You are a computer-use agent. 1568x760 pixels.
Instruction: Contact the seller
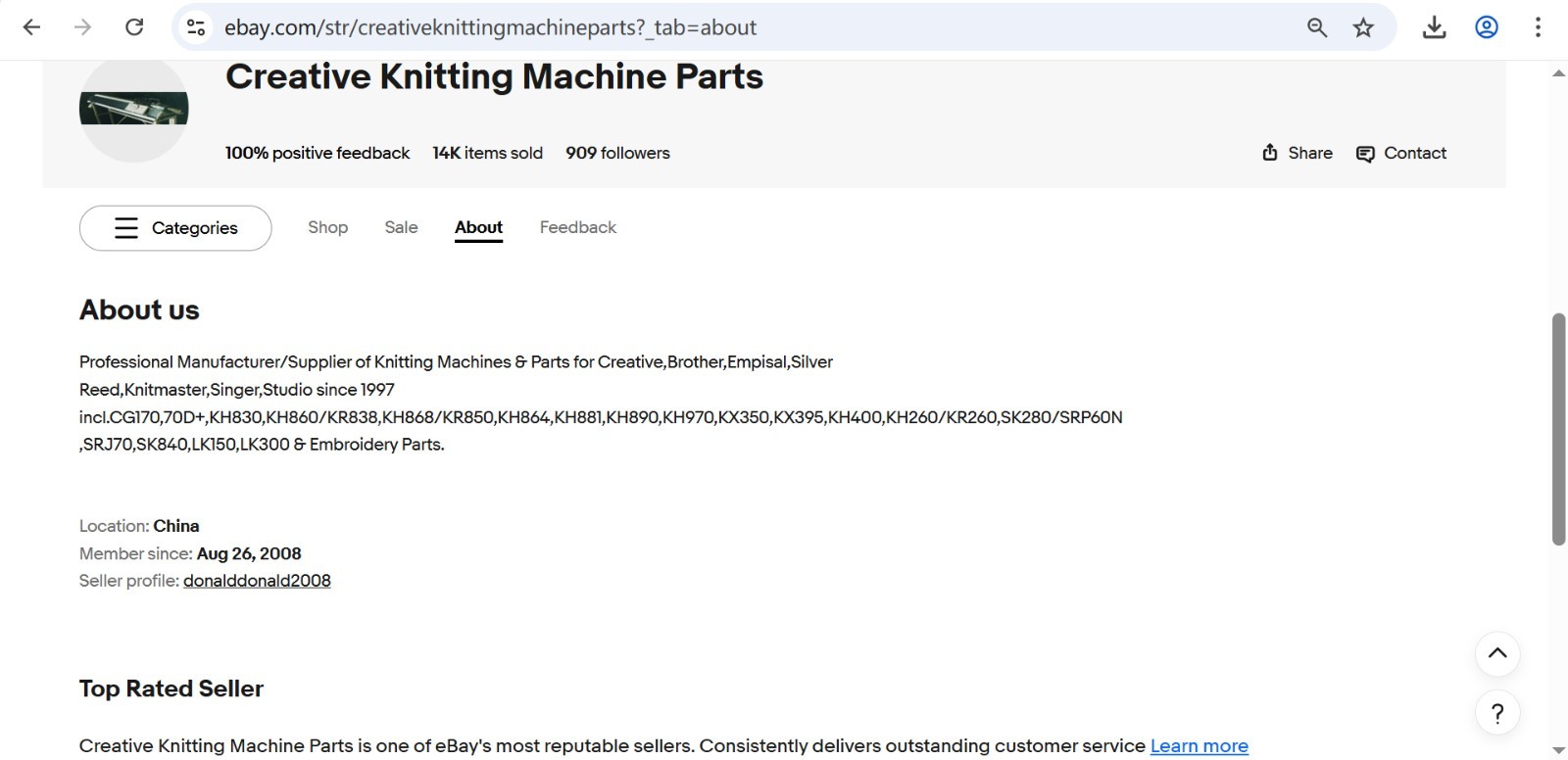[1401, 153]
